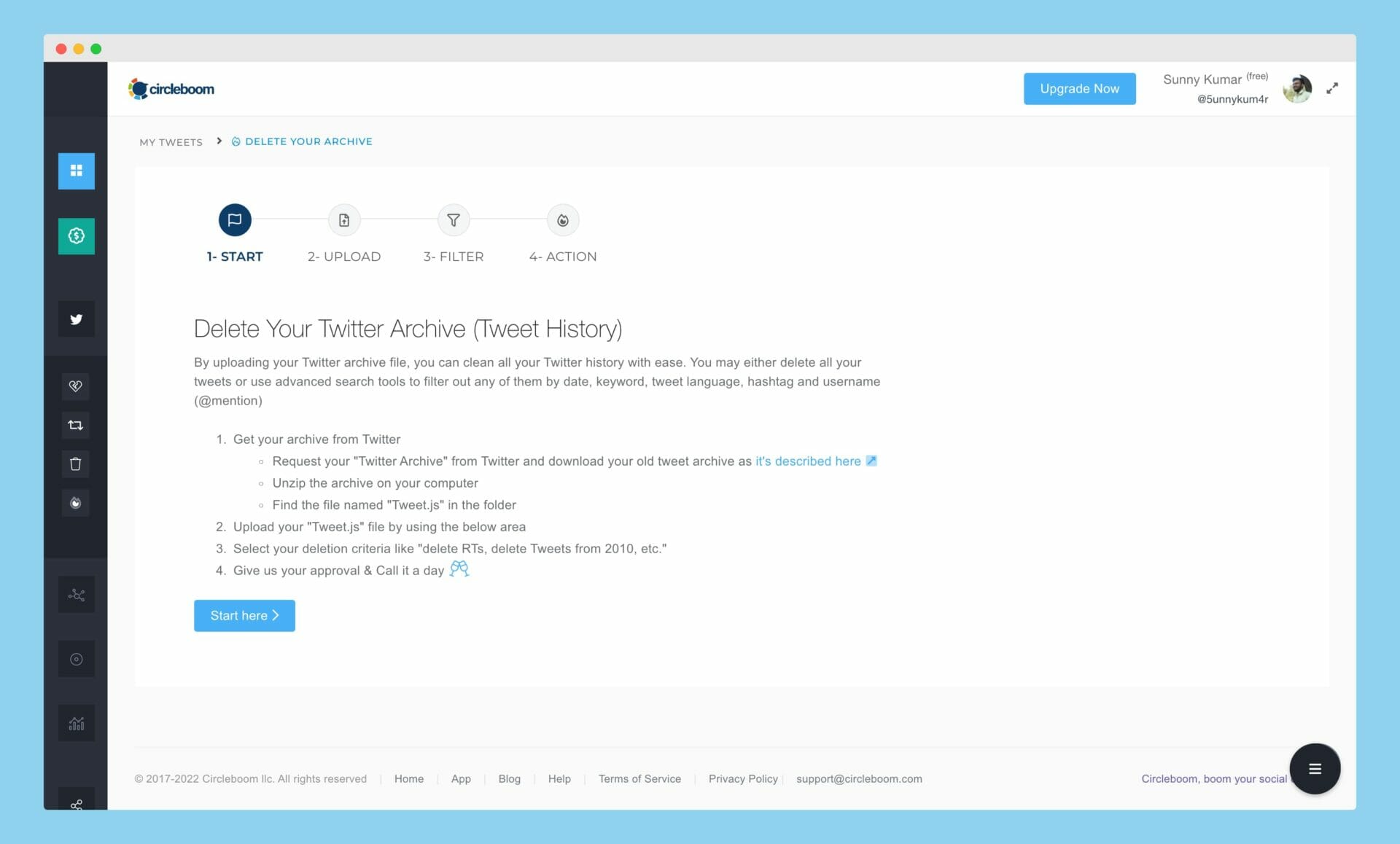The height and width of the screenshot is (844, 1400).
Task: Open the round hamburger menu button
Action: coord(1315,768)
